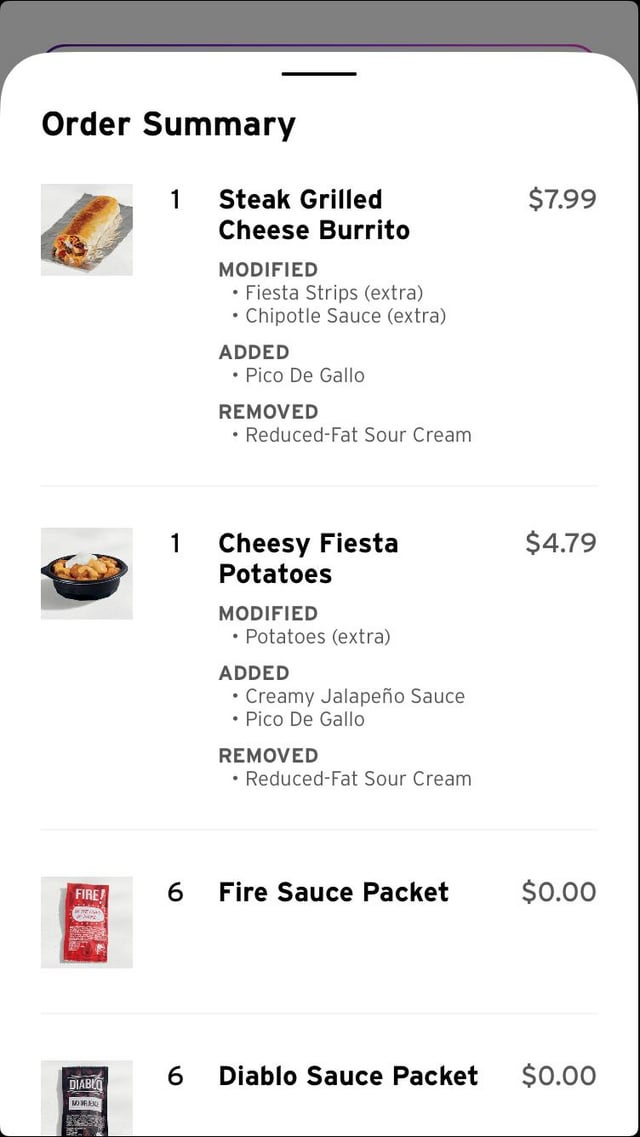Open Cheesy Fiesta Potatoes item title
This screenshot has width=640, height=1137.
tap(308, 558)
